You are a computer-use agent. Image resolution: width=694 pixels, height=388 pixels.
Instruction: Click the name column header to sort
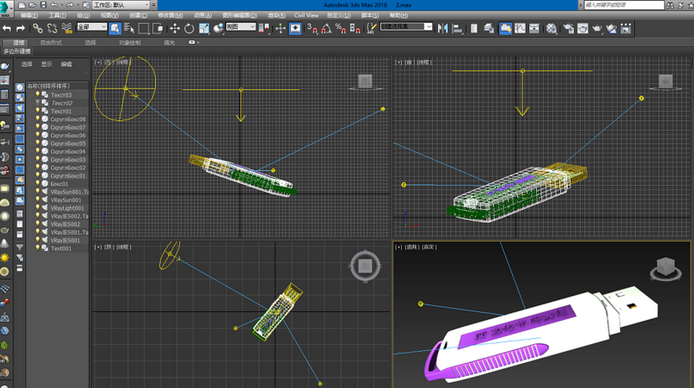point(58,86)
